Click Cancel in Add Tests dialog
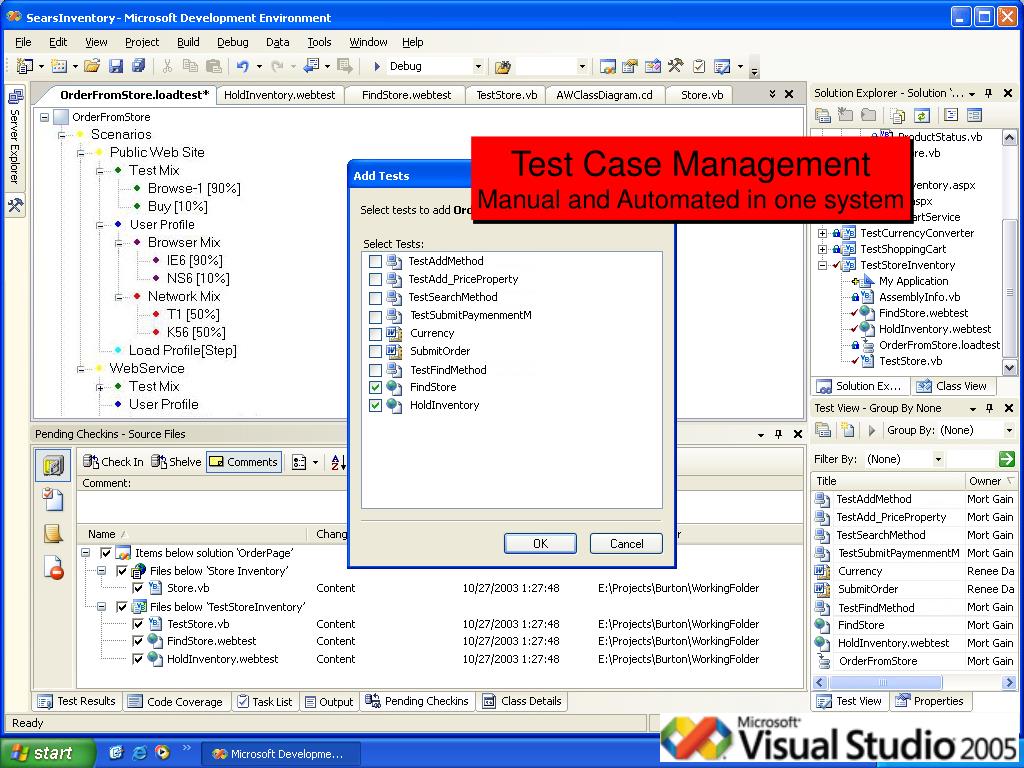This screenshot has width=1024, height=768. tap(626, 543)
